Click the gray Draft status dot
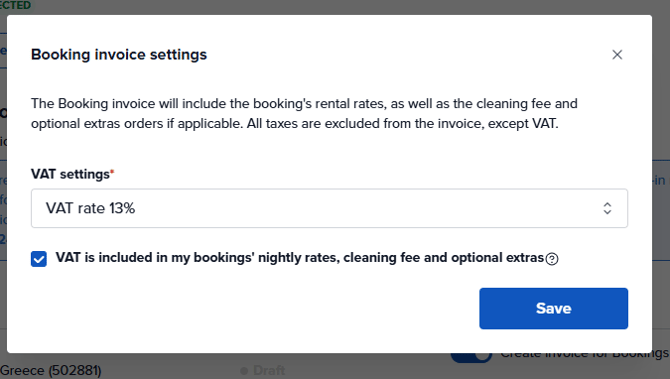Screen dimensions: 670x379 pyautogui.click(x=244, y=370)
